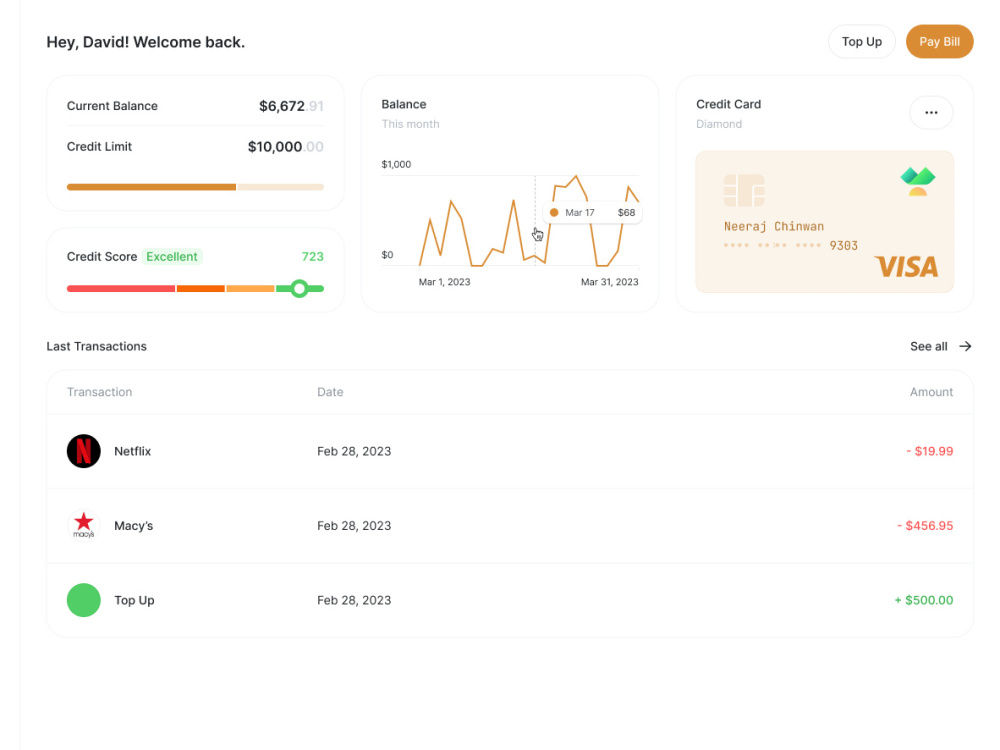This screenshot has width=1000, height=750.
Task: Click the Mar 31, 2023 chart axis label
Action: tap(610, 282)
